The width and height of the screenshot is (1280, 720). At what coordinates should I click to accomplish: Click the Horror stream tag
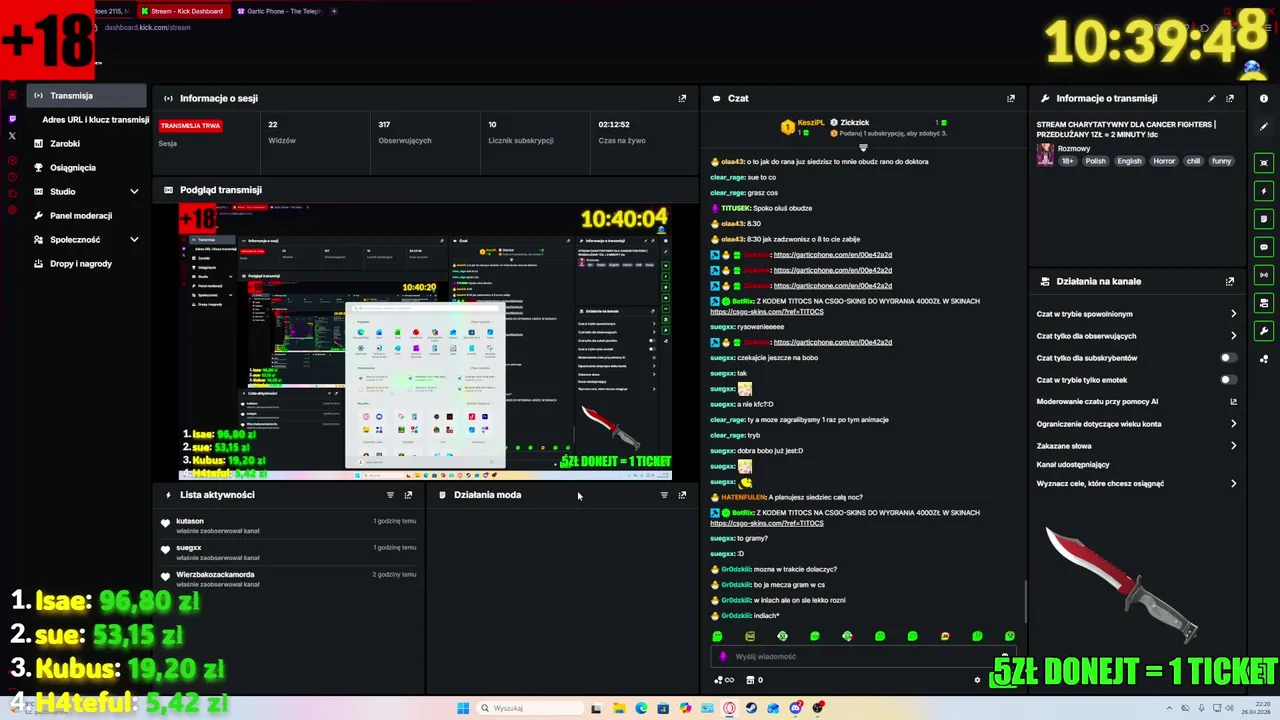point(1164,161)
